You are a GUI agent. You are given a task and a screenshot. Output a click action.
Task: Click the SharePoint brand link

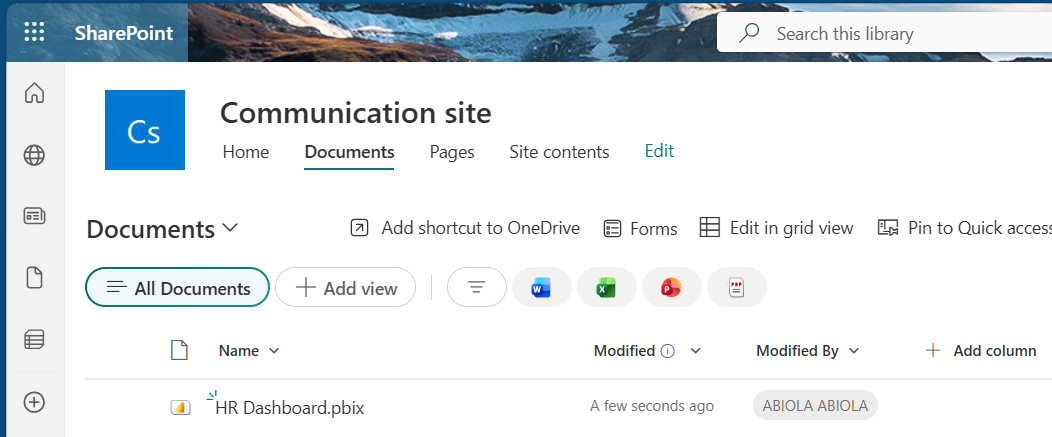click(124, 33)
